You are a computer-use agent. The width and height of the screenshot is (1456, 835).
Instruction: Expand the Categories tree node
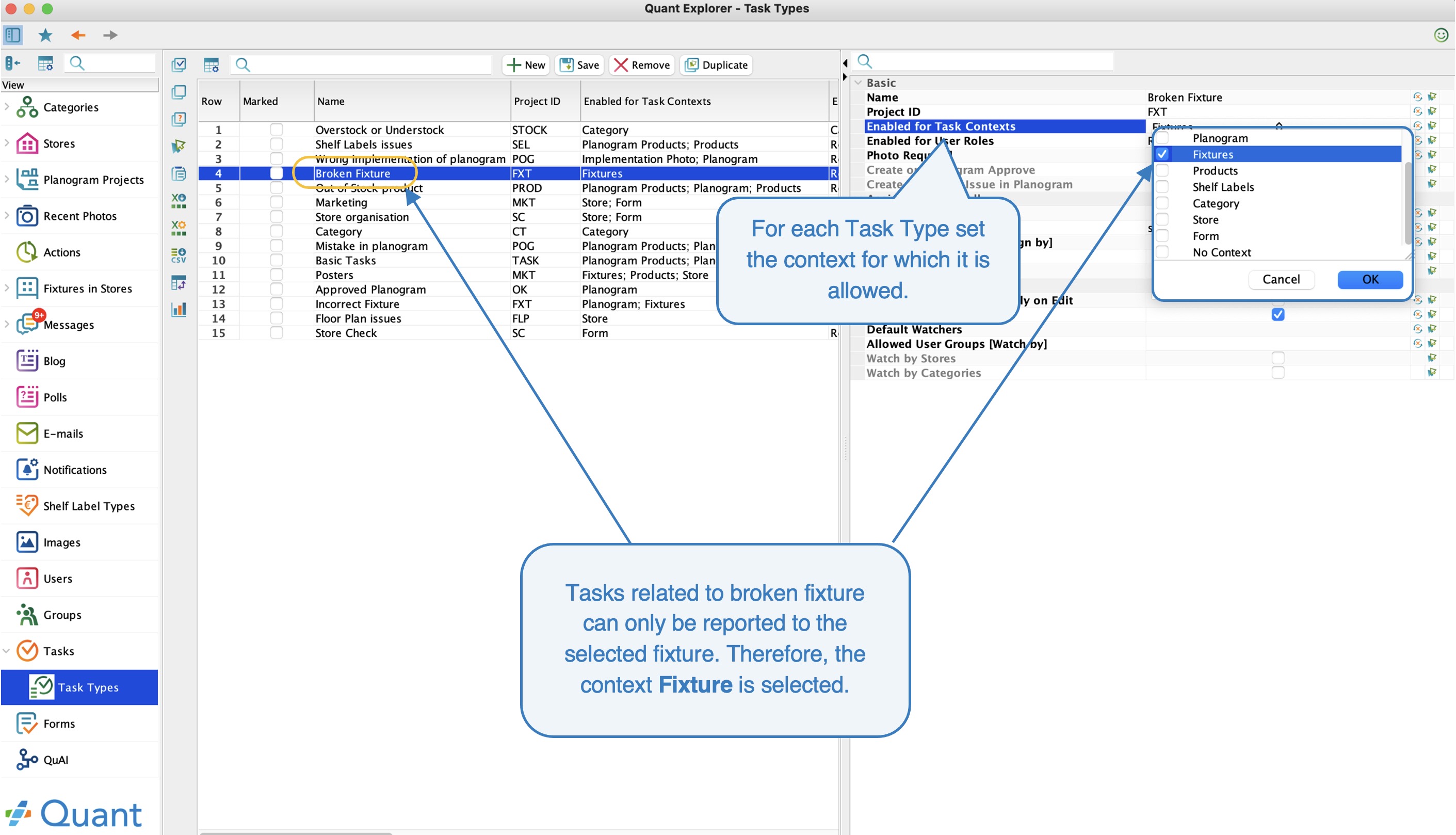(x=7, y=107)
